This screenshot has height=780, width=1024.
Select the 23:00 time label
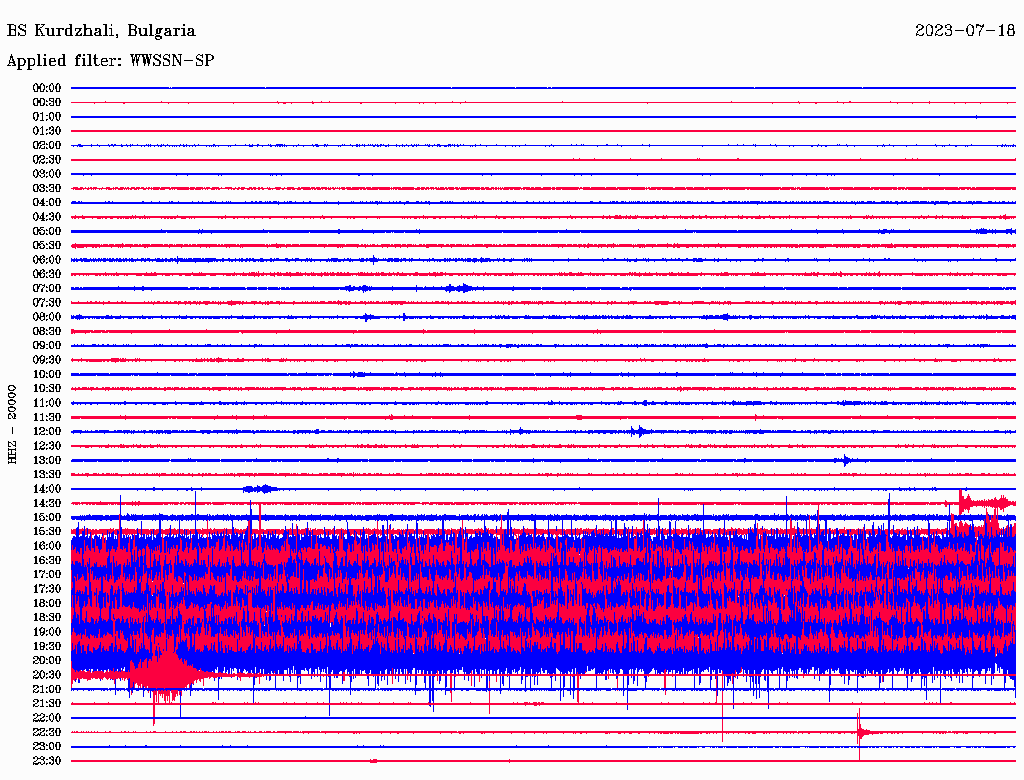click(x=47, y=747)
